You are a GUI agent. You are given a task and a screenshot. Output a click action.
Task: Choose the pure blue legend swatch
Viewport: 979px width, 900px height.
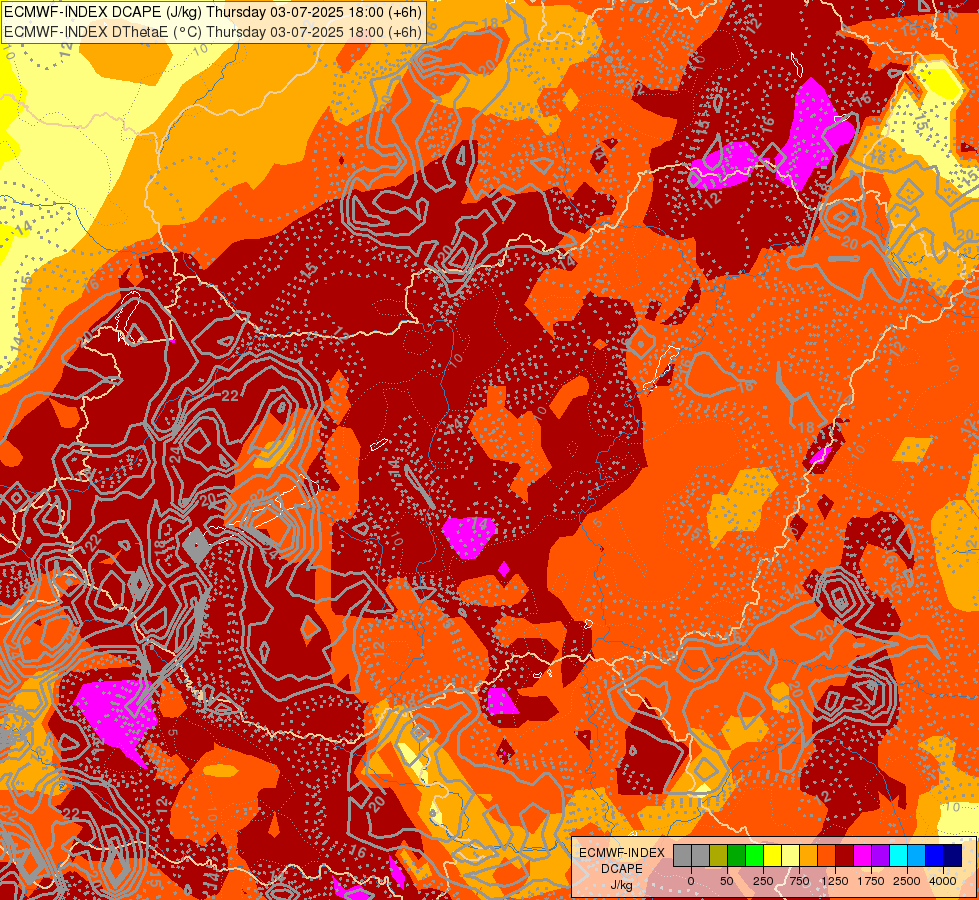(x=935, y=856)
